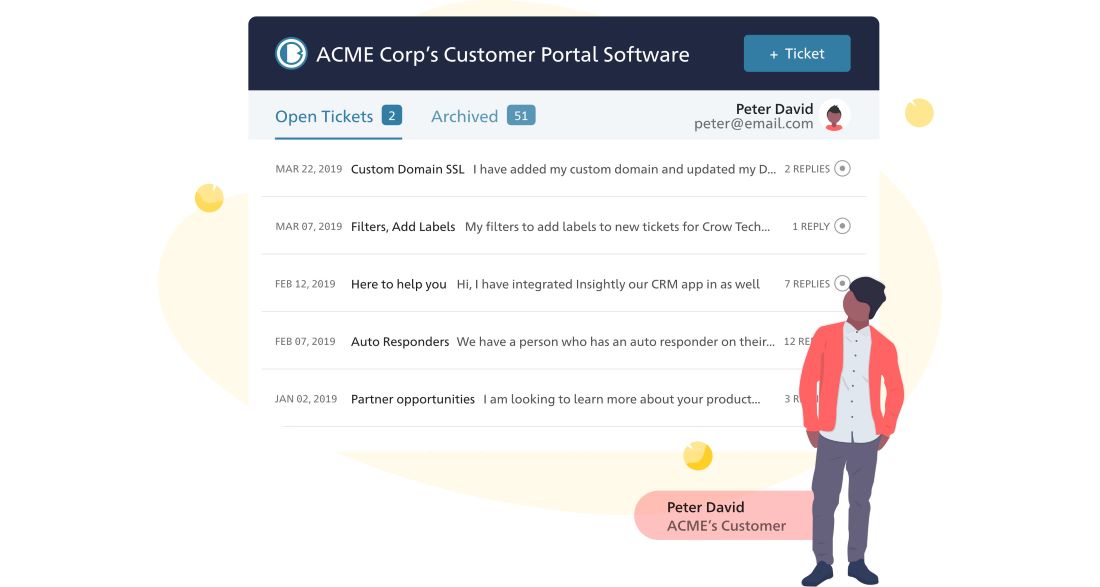Open the Custom Domain SSL ticket
The image size is (1100, 587).
point(408,169)
